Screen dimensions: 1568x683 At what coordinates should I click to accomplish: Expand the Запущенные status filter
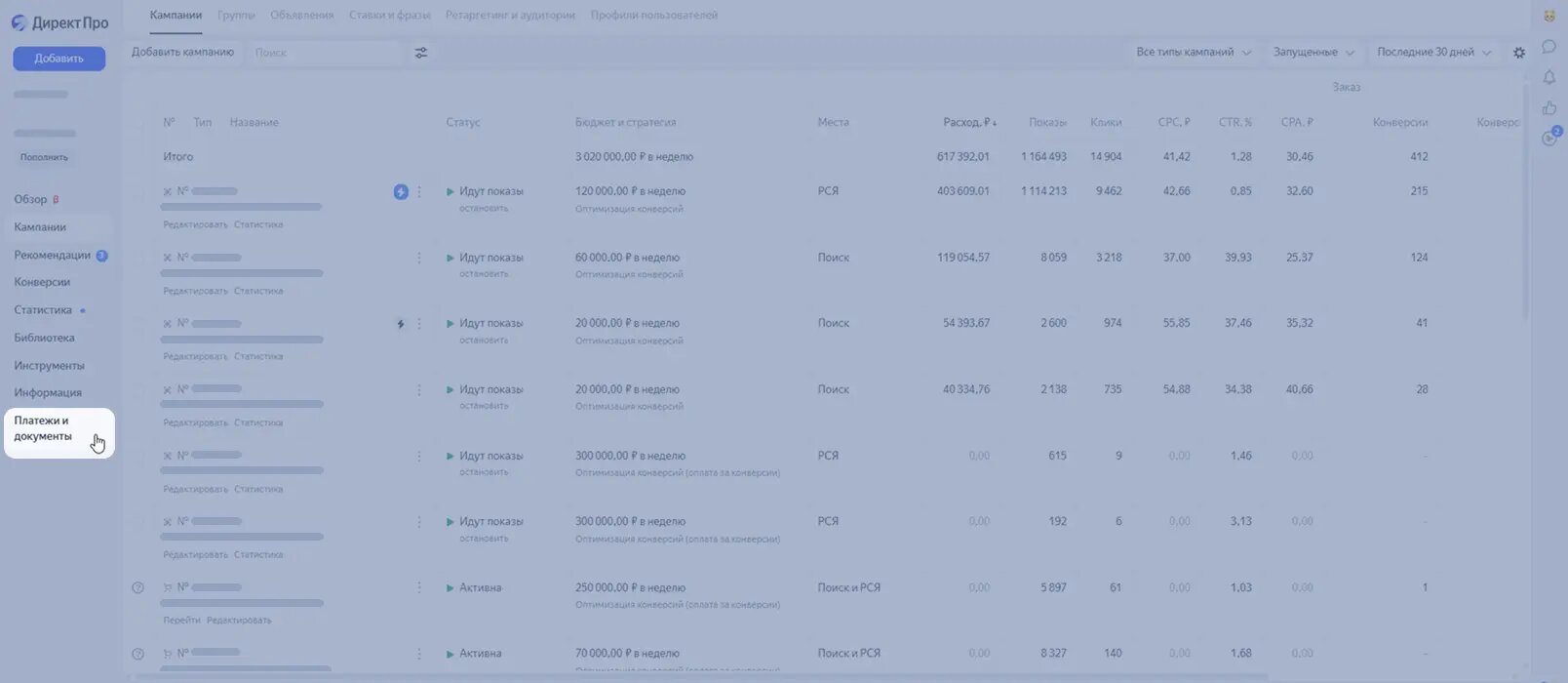click(1313, 53)
